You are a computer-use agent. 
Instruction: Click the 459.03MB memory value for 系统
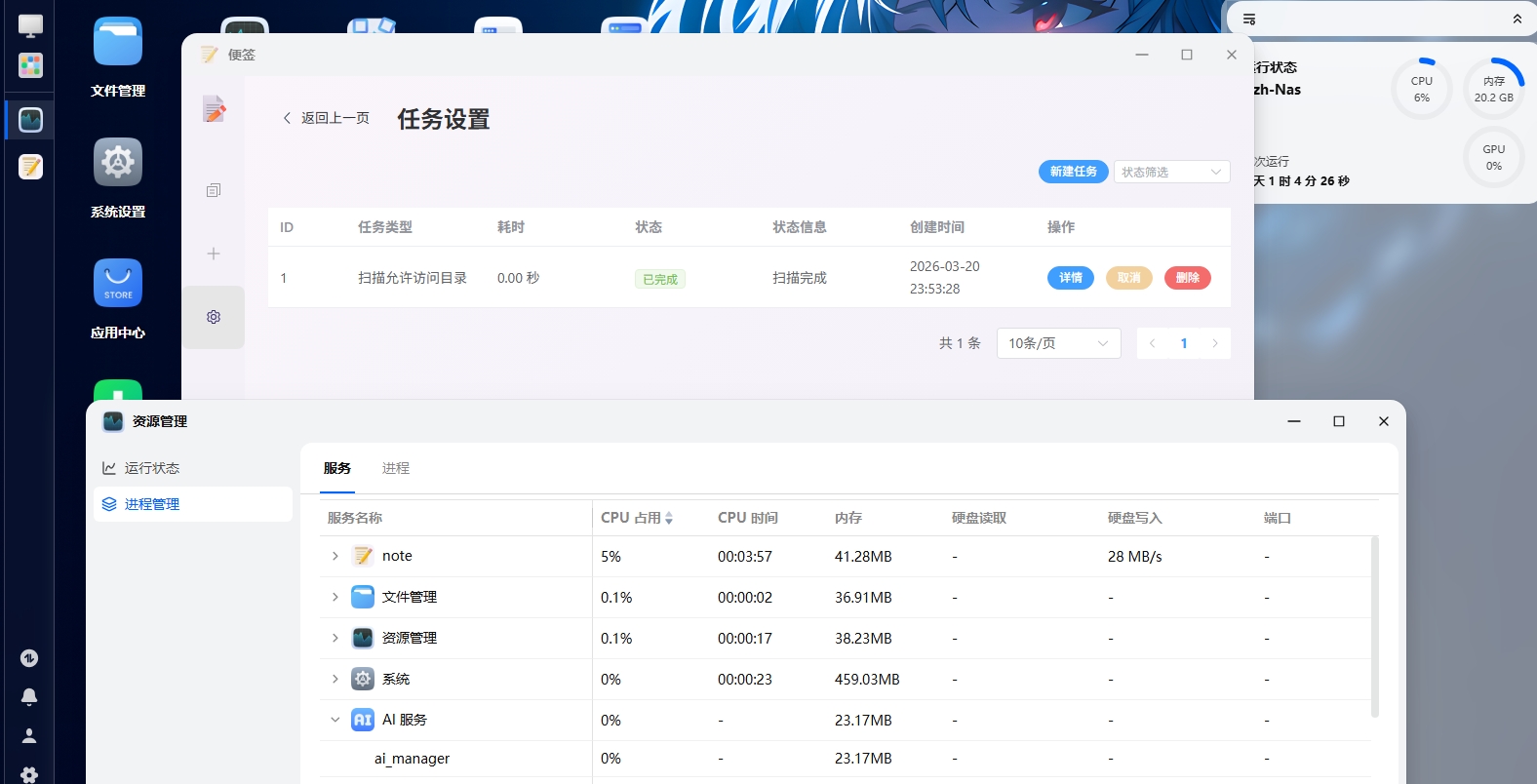tap(867, 680)
